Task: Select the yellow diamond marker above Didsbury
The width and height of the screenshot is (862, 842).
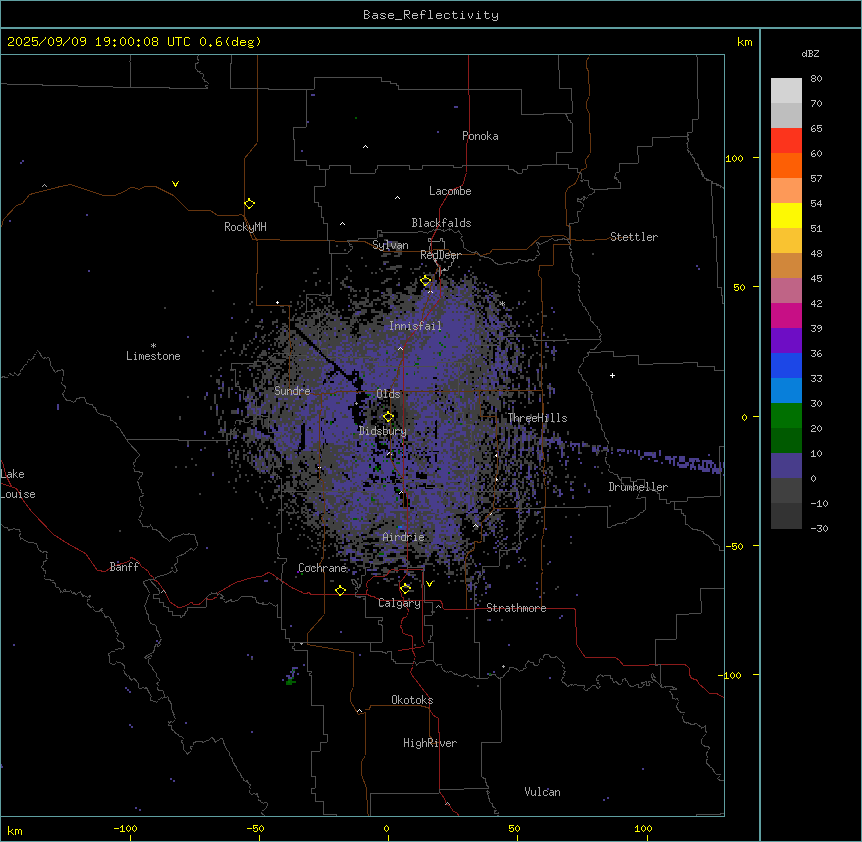Action: click(x=388, y=417)
